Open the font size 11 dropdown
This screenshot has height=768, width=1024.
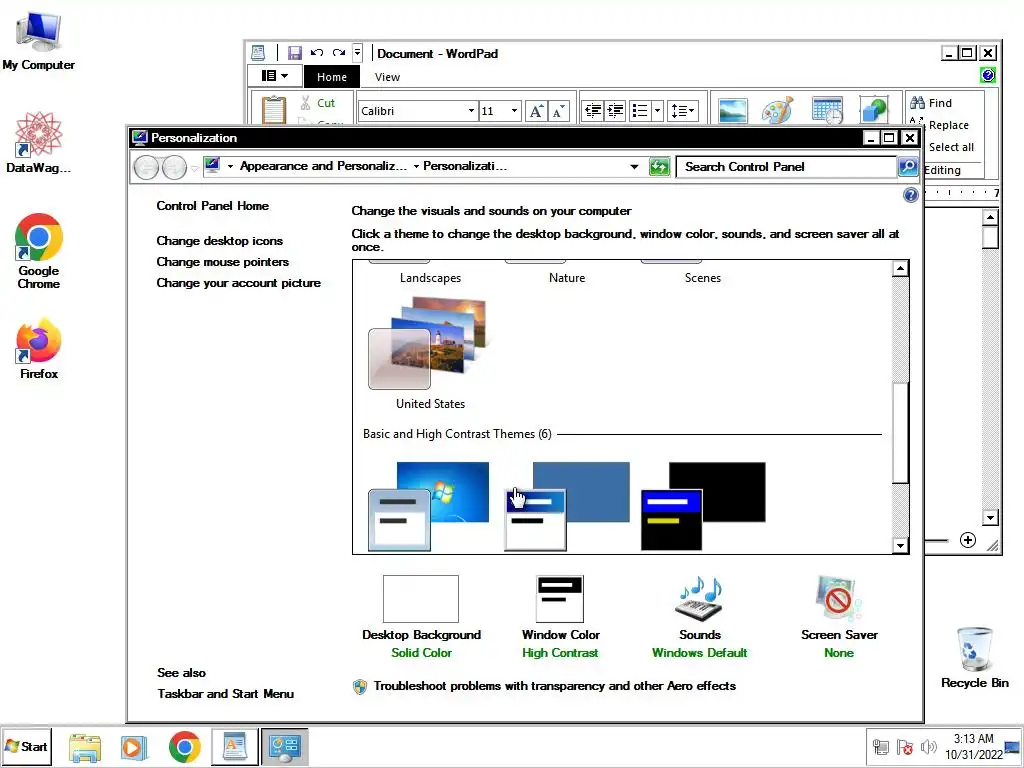coord(514,110)
